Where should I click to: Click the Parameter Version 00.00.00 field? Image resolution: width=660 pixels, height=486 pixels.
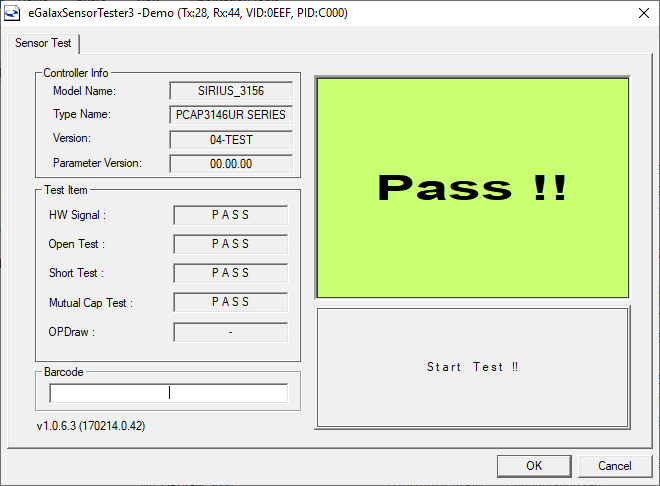tap(230, 163)
